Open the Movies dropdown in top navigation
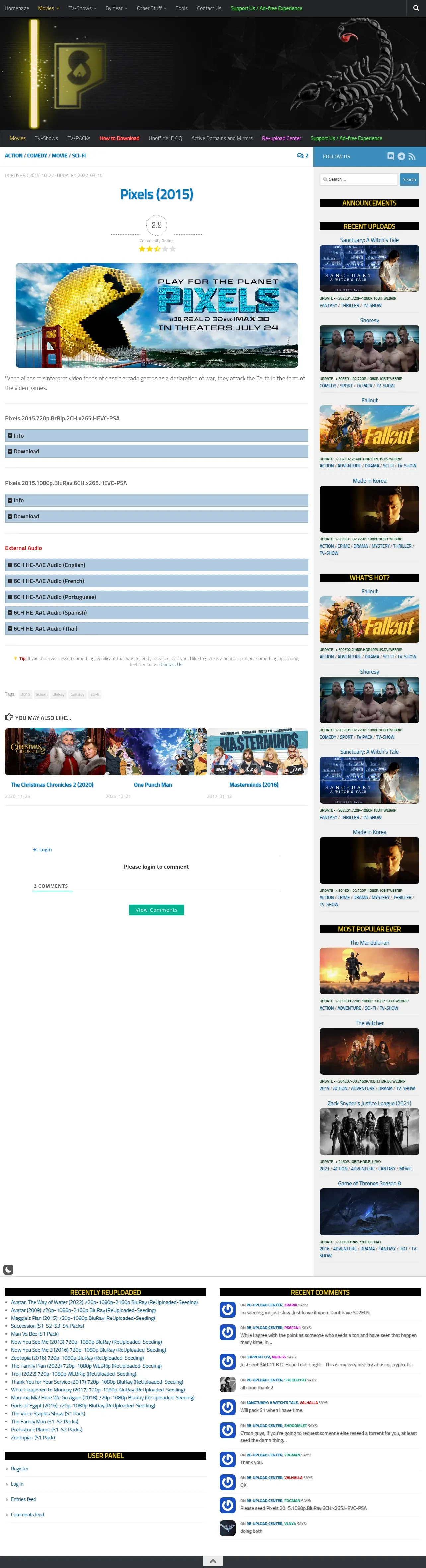 49,9
